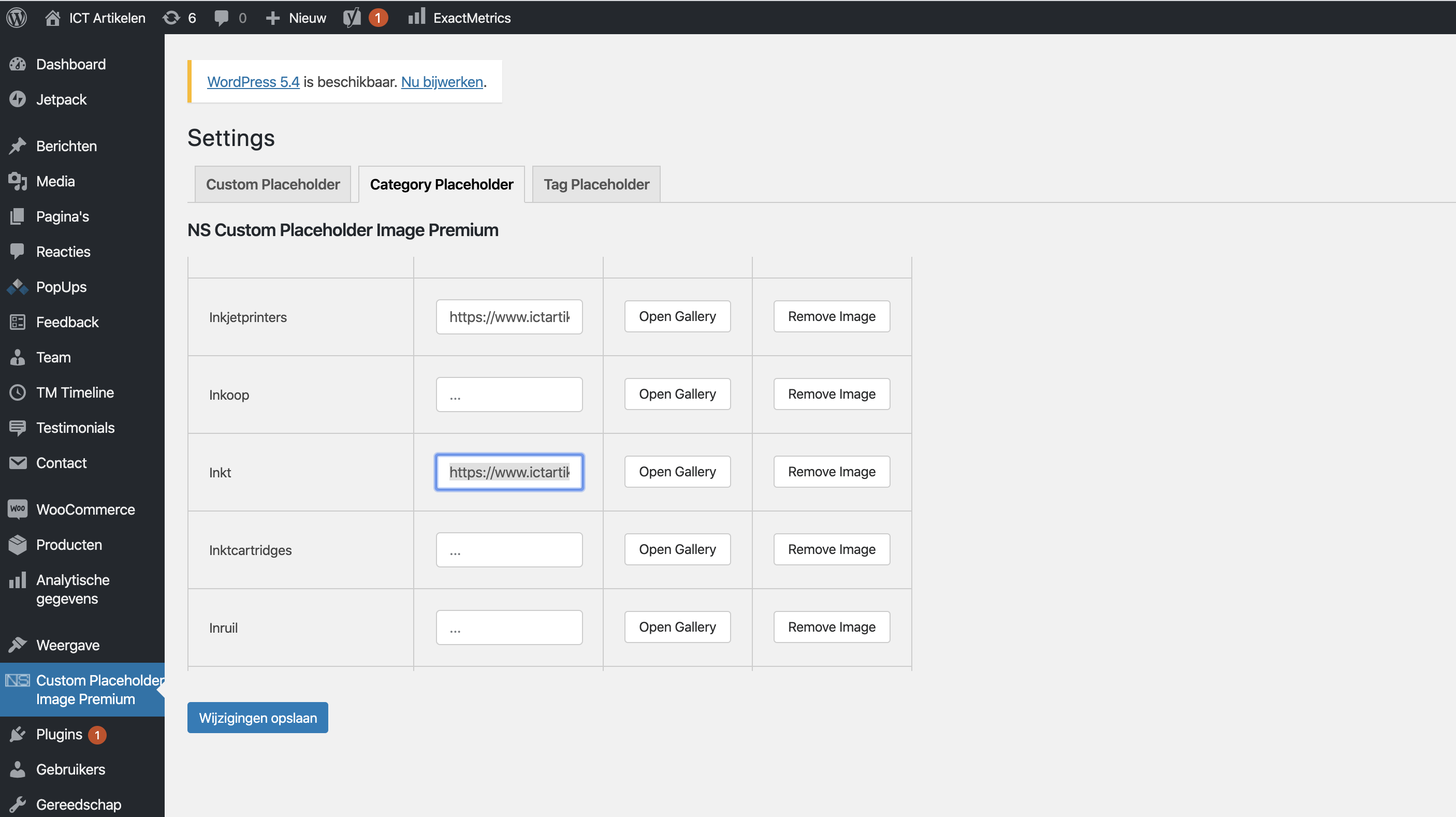Click the Pagina's pages icon
Viewport: 1456px width, 817px height.
(x=18, y=216)
